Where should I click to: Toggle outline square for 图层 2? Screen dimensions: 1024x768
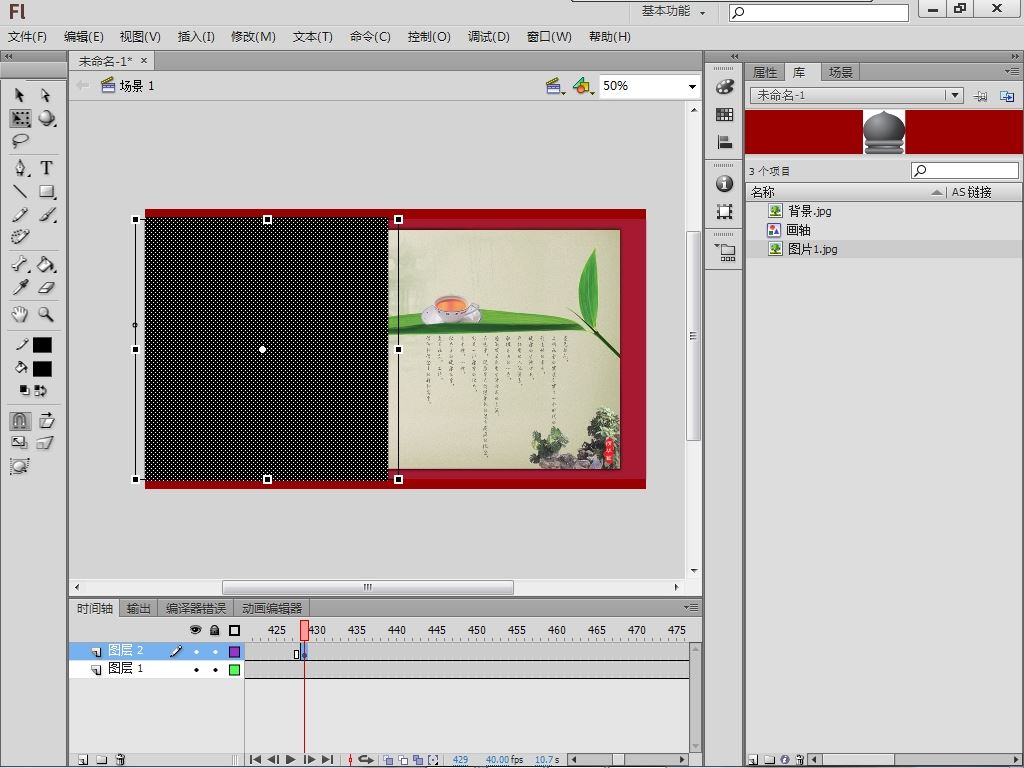tap(234, 651)
